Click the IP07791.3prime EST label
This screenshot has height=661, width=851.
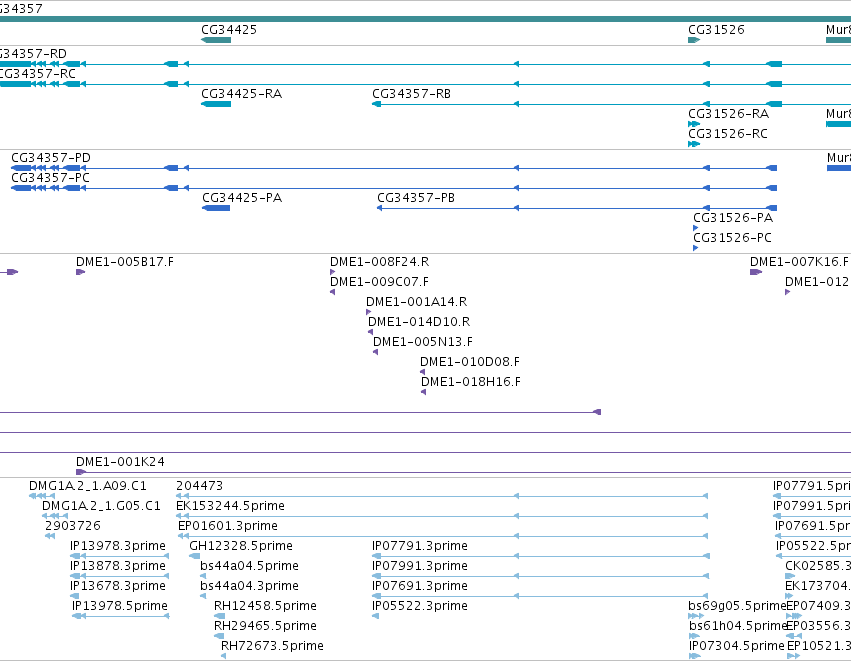(420, 546)
